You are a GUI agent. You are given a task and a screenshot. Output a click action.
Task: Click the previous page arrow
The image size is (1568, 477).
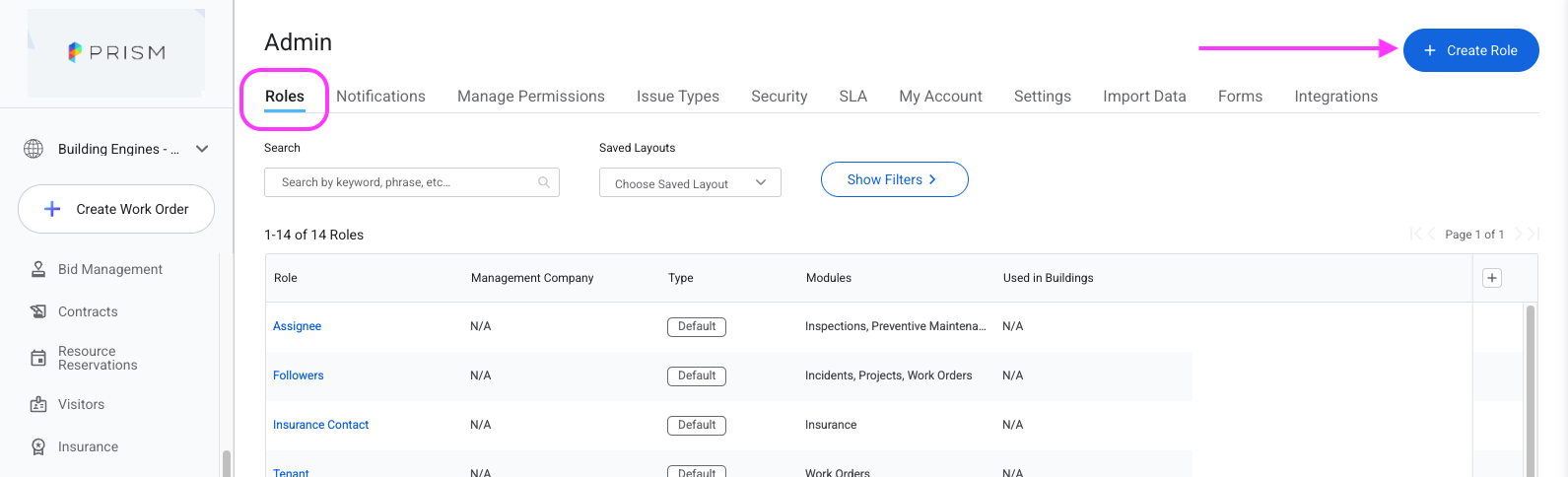coord(1432,234)
